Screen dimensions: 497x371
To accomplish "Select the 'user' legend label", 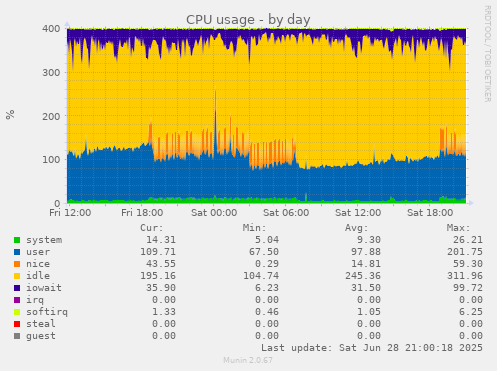I will (x=38, y=252).
